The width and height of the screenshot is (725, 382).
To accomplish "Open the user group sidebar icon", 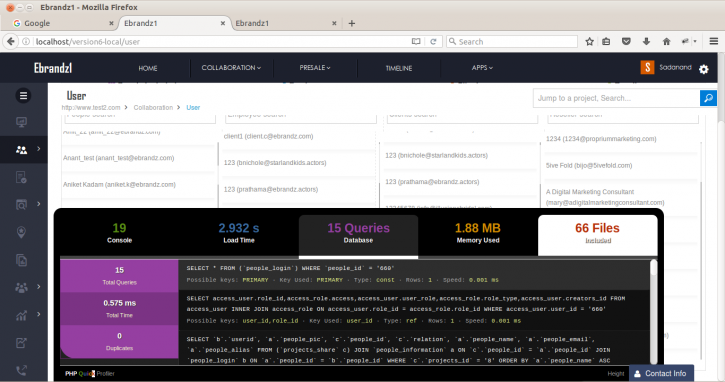I will pyautogui.click(x=21, y=287).
